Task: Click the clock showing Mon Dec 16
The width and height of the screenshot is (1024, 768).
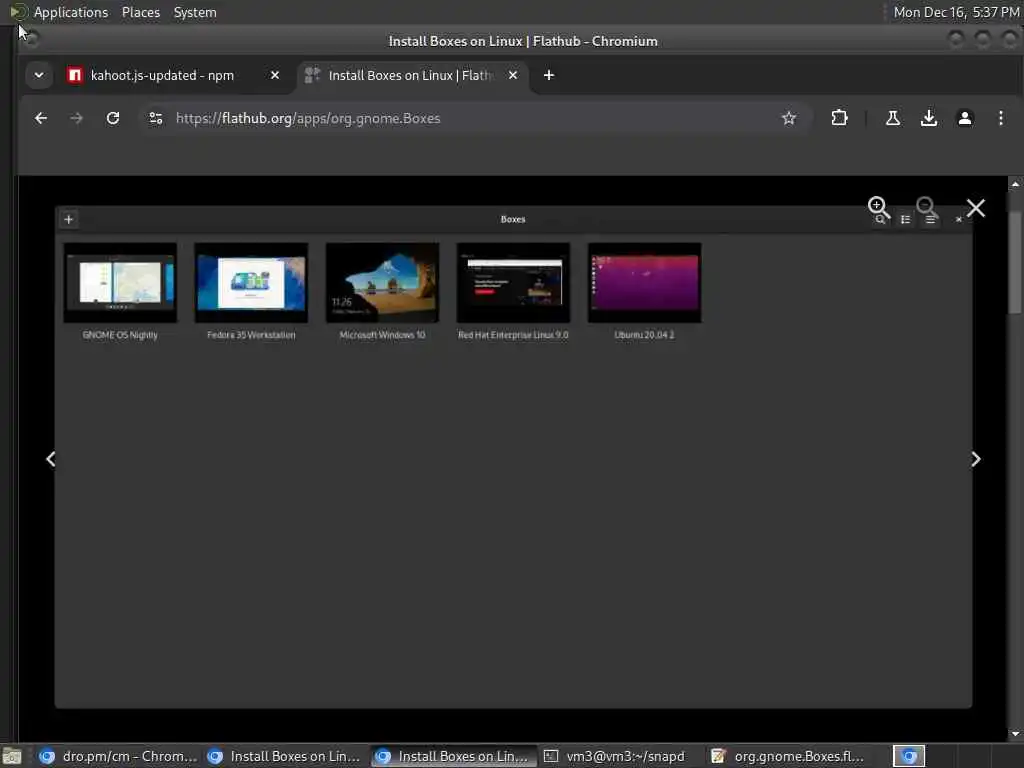Action: pyautogui.click(x=956, y=12)
